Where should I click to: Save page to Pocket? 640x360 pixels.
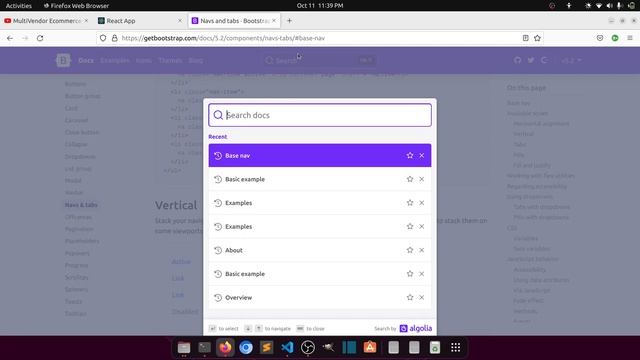tap(600, 38)
